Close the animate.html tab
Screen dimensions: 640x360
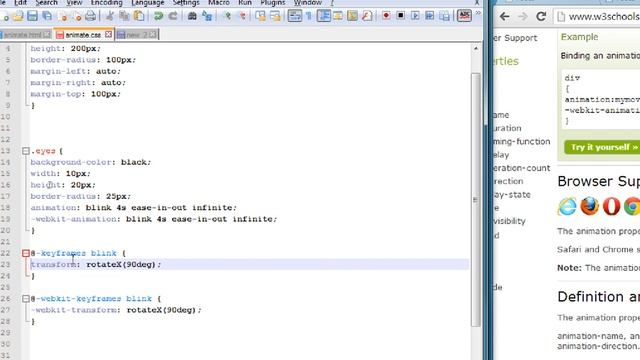pyautogui.click(x=47, y=35)
